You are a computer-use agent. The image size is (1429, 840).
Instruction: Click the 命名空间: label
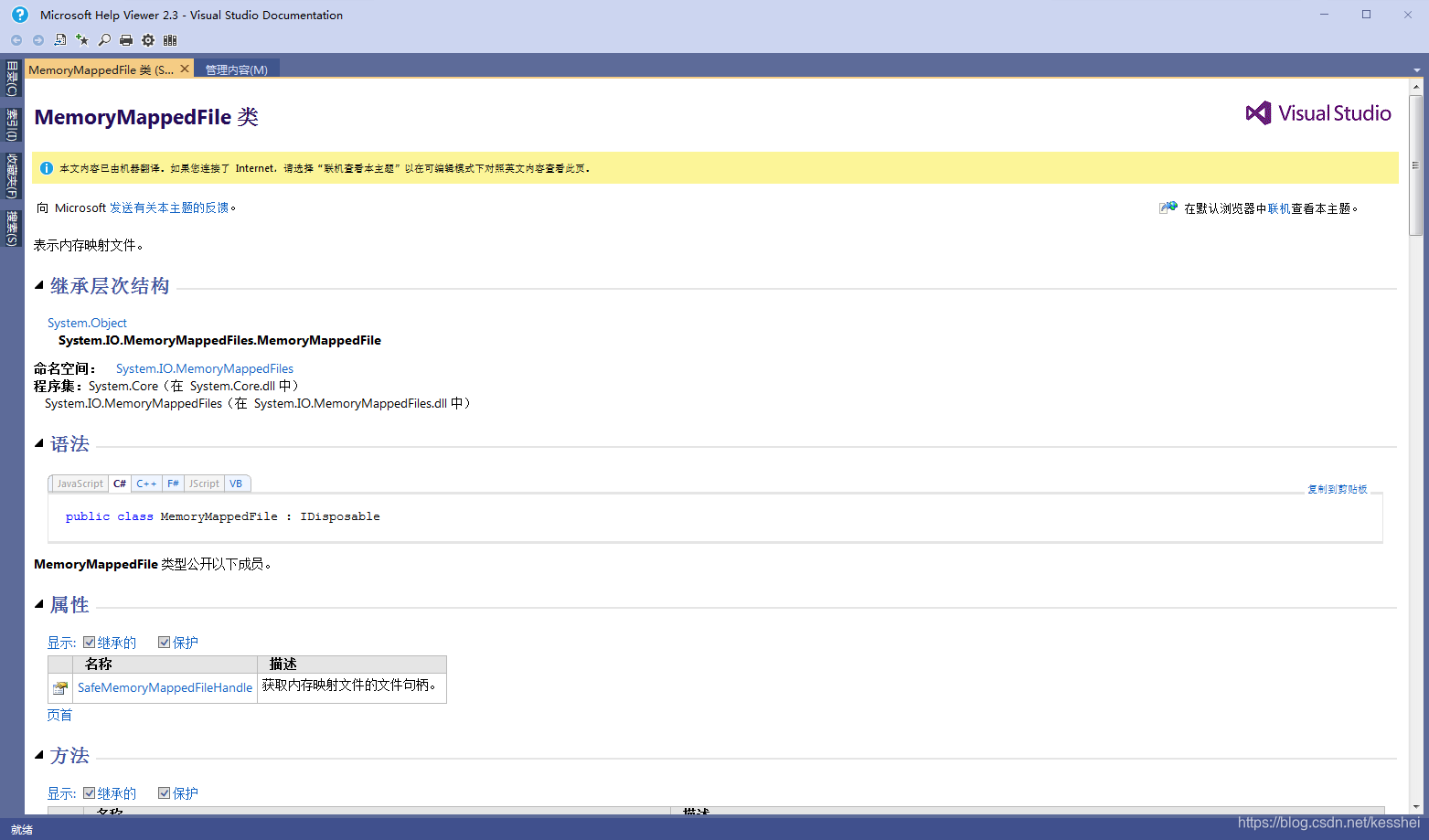pyautogui.click(x=65, y=368)
